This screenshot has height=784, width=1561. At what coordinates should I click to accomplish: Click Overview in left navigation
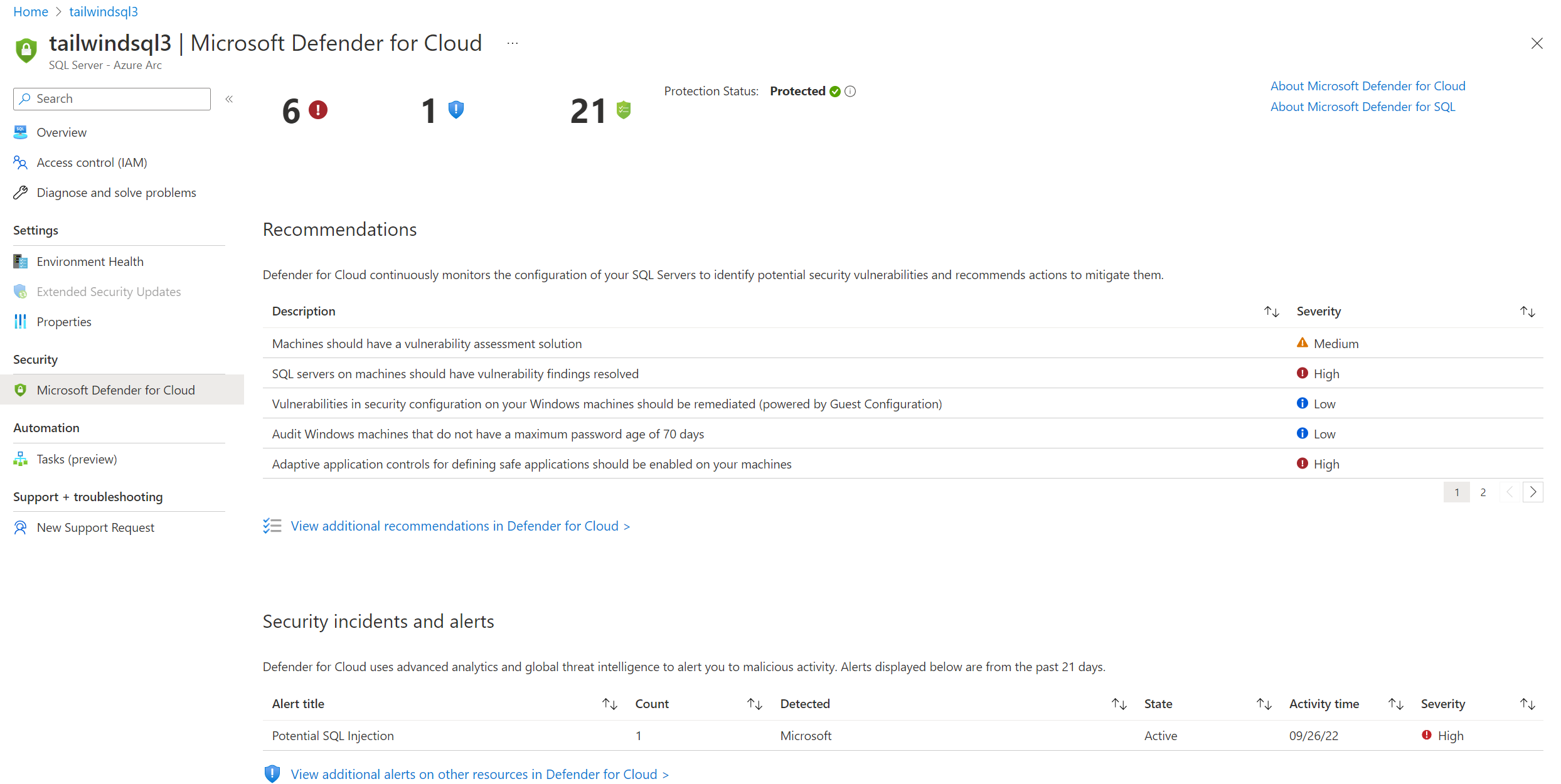[61, 132]
